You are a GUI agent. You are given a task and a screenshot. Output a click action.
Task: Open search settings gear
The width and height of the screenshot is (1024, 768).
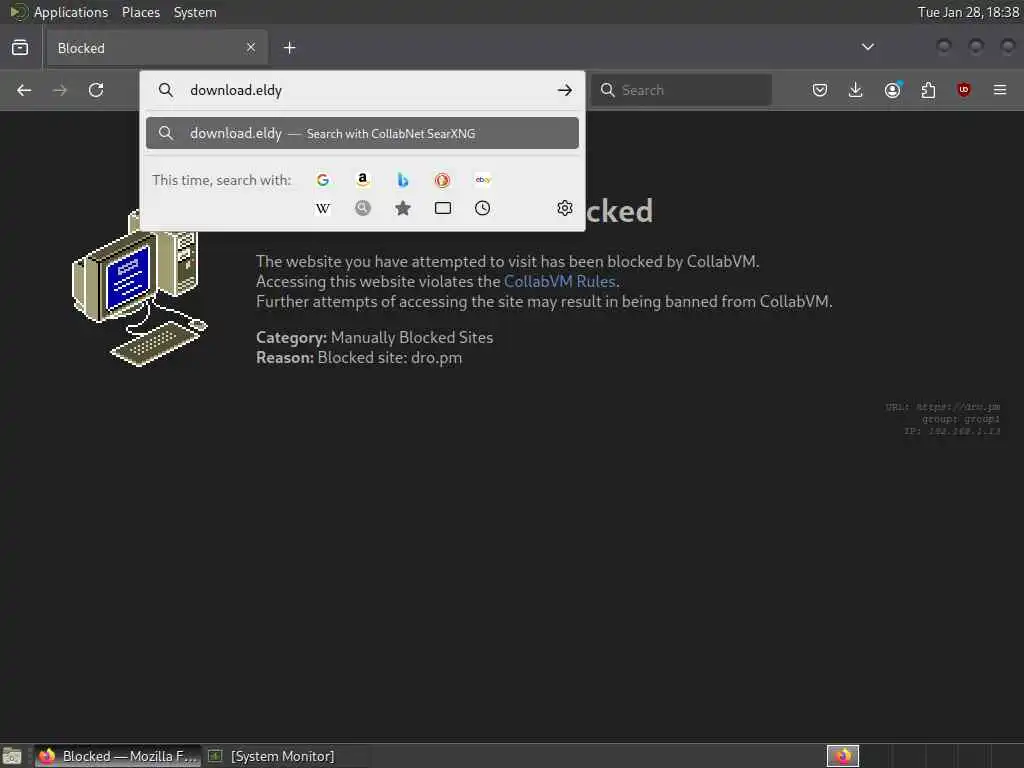click(565, 208)
